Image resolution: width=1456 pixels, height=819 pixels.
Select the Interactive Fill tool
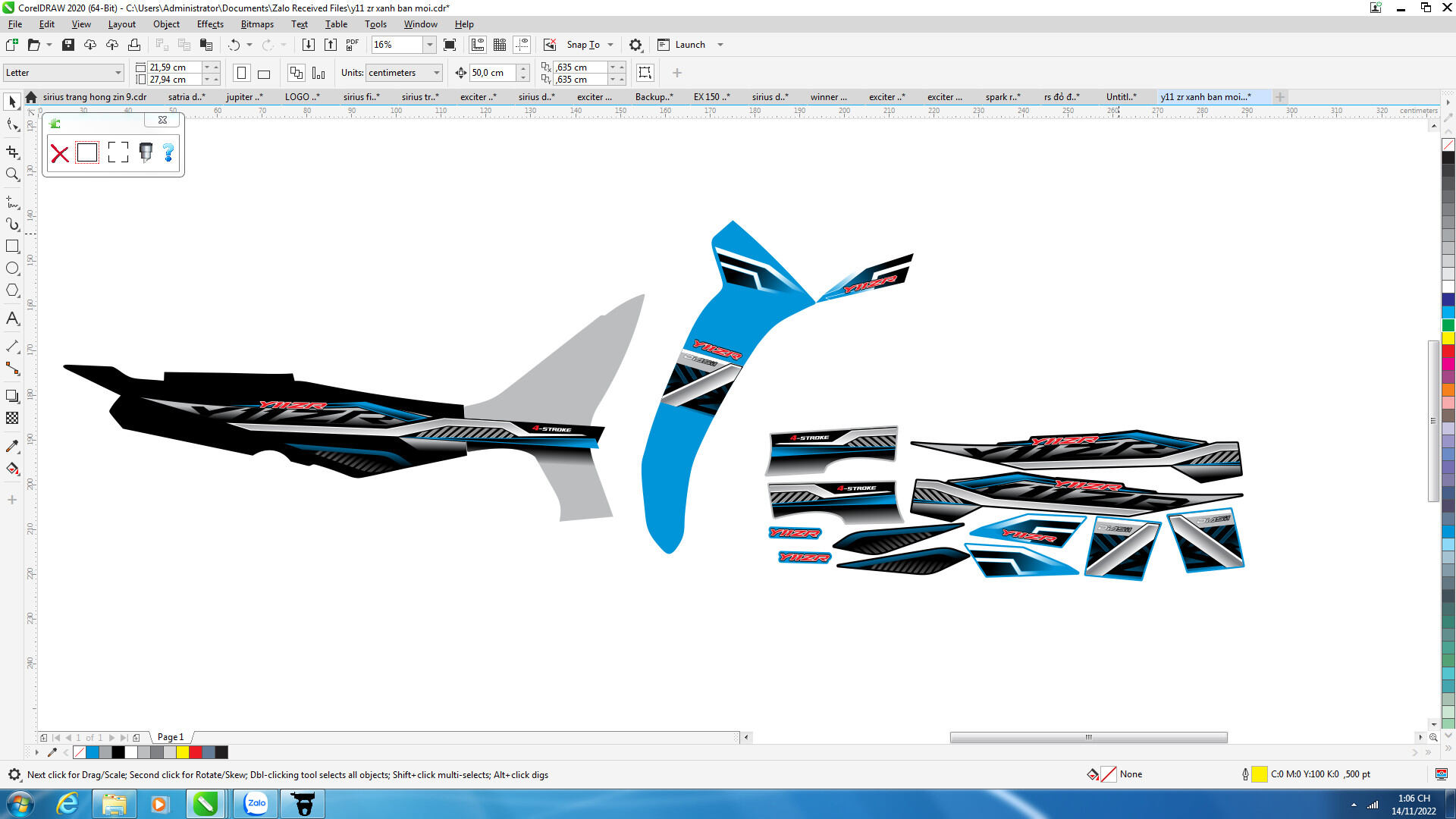point(12,469)
